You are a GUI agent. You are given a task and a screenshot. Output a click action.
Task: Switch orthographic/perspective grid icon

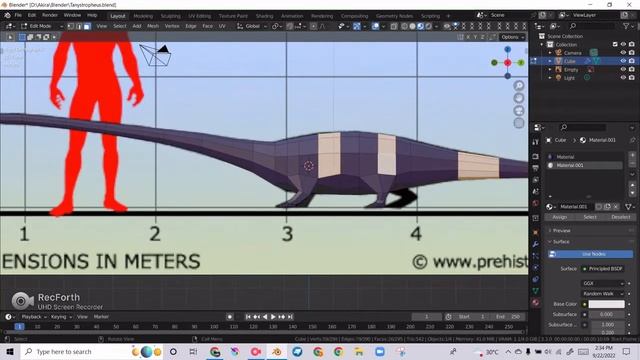(x=519, y=123)
